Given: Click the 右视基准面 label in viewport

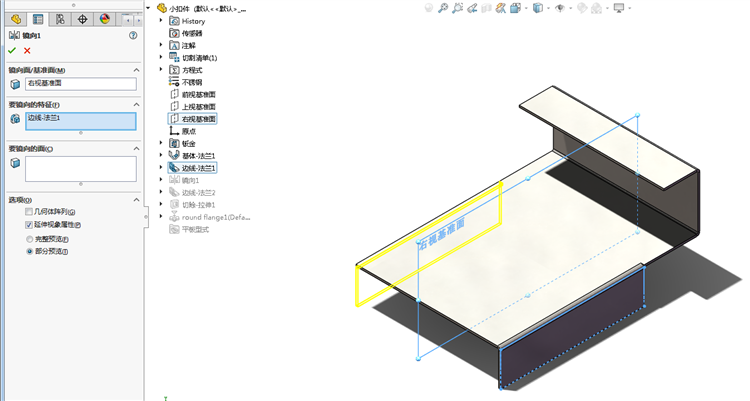Looking at the screenshot, I should point(442,234).
